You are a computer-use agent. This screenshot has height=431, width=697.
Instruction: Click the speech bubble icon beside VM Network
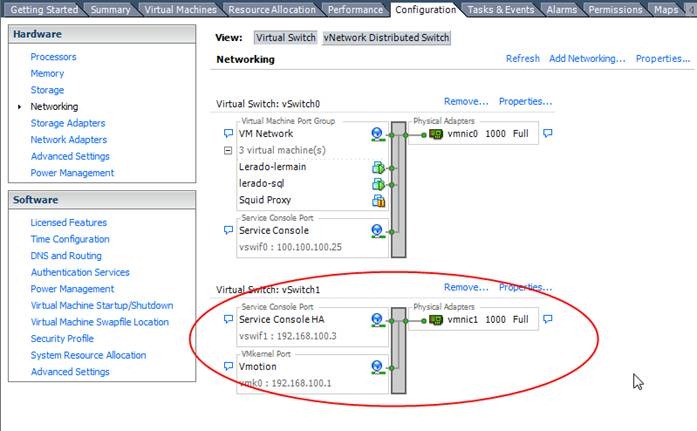(228, 133)
